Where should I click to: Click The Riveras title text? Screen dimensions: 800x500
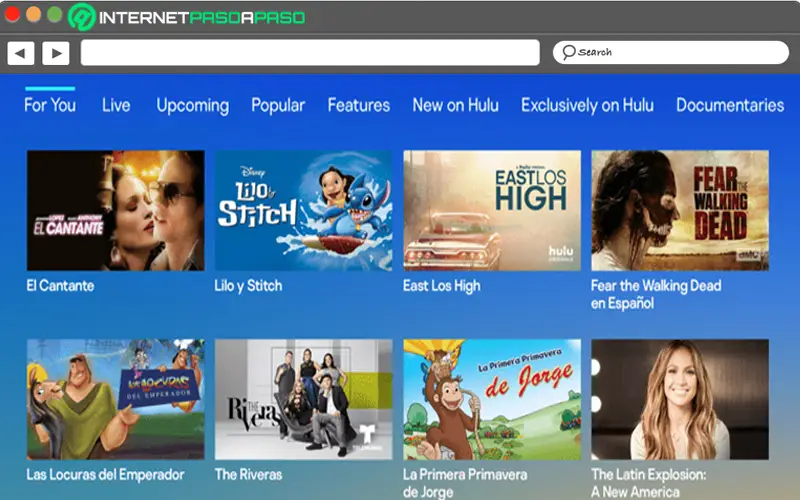point(248,474)
